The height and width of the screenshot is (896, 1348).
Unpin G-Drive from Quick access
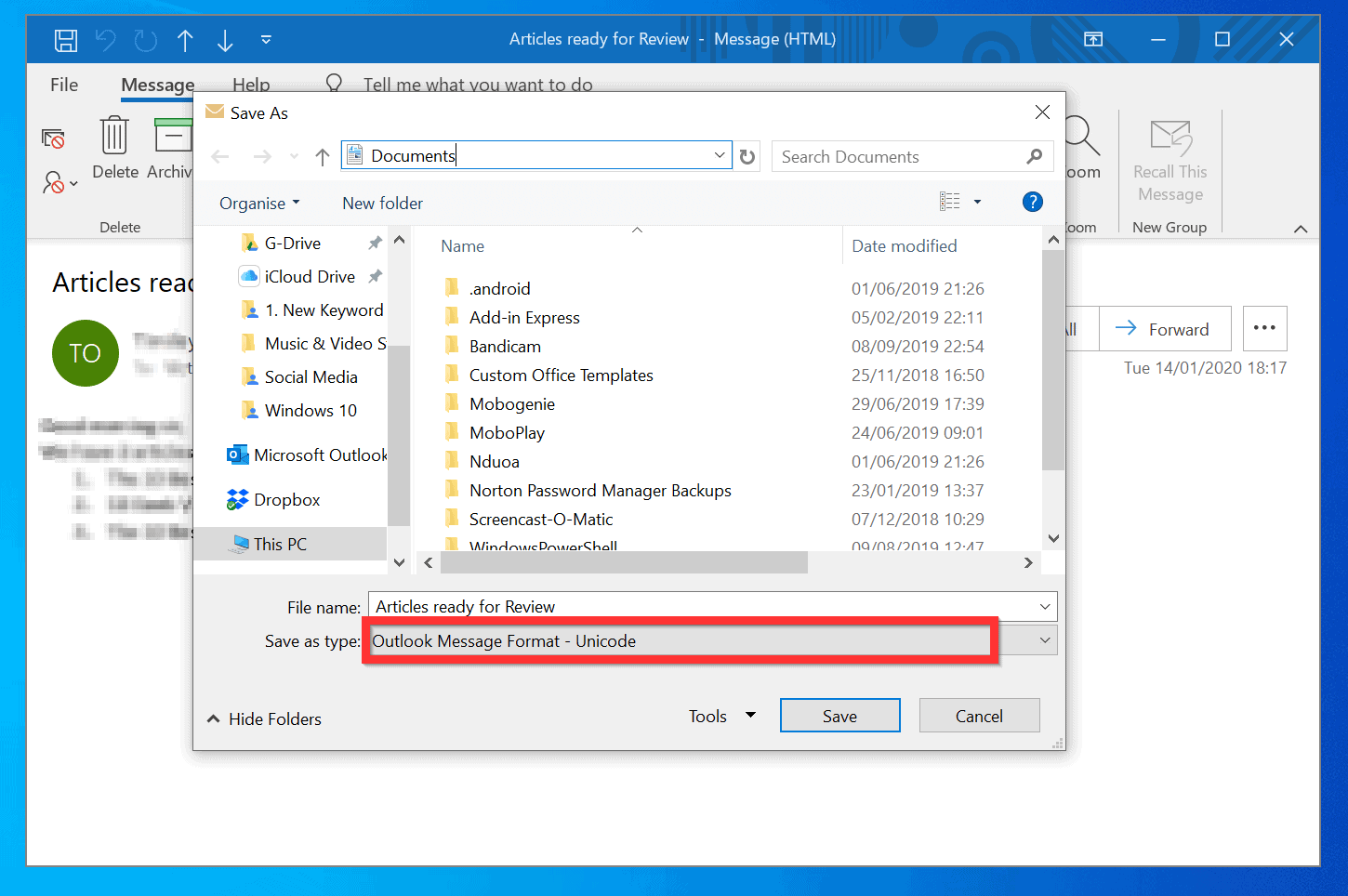[375, 242]
